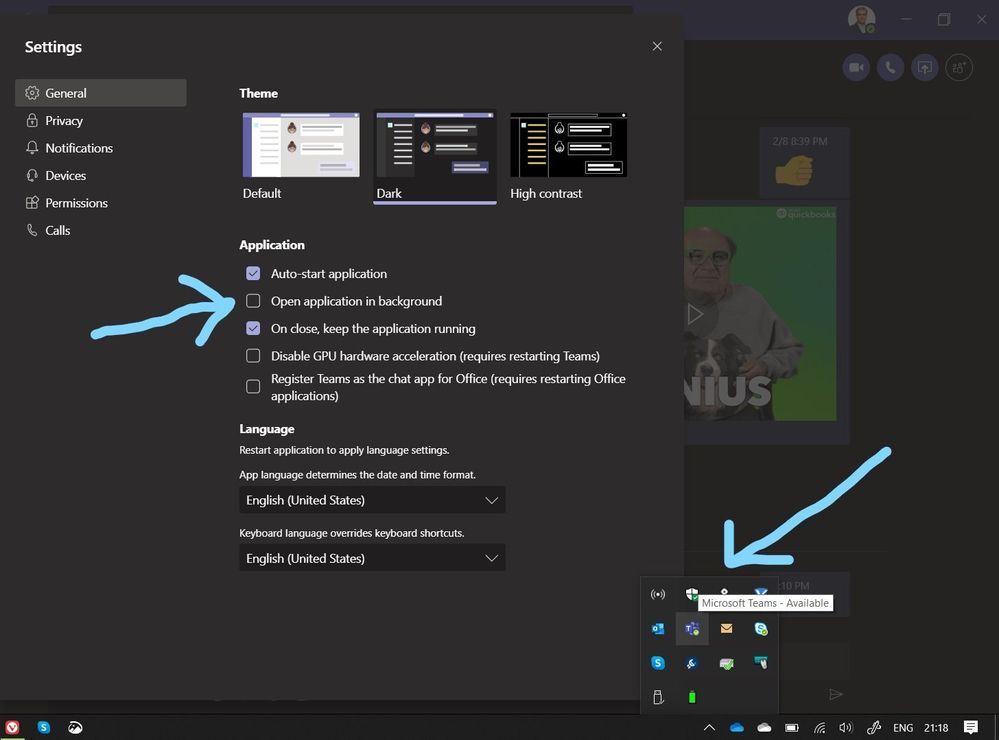
Task: Click the share screen button in chat
Action: (924, 68)
